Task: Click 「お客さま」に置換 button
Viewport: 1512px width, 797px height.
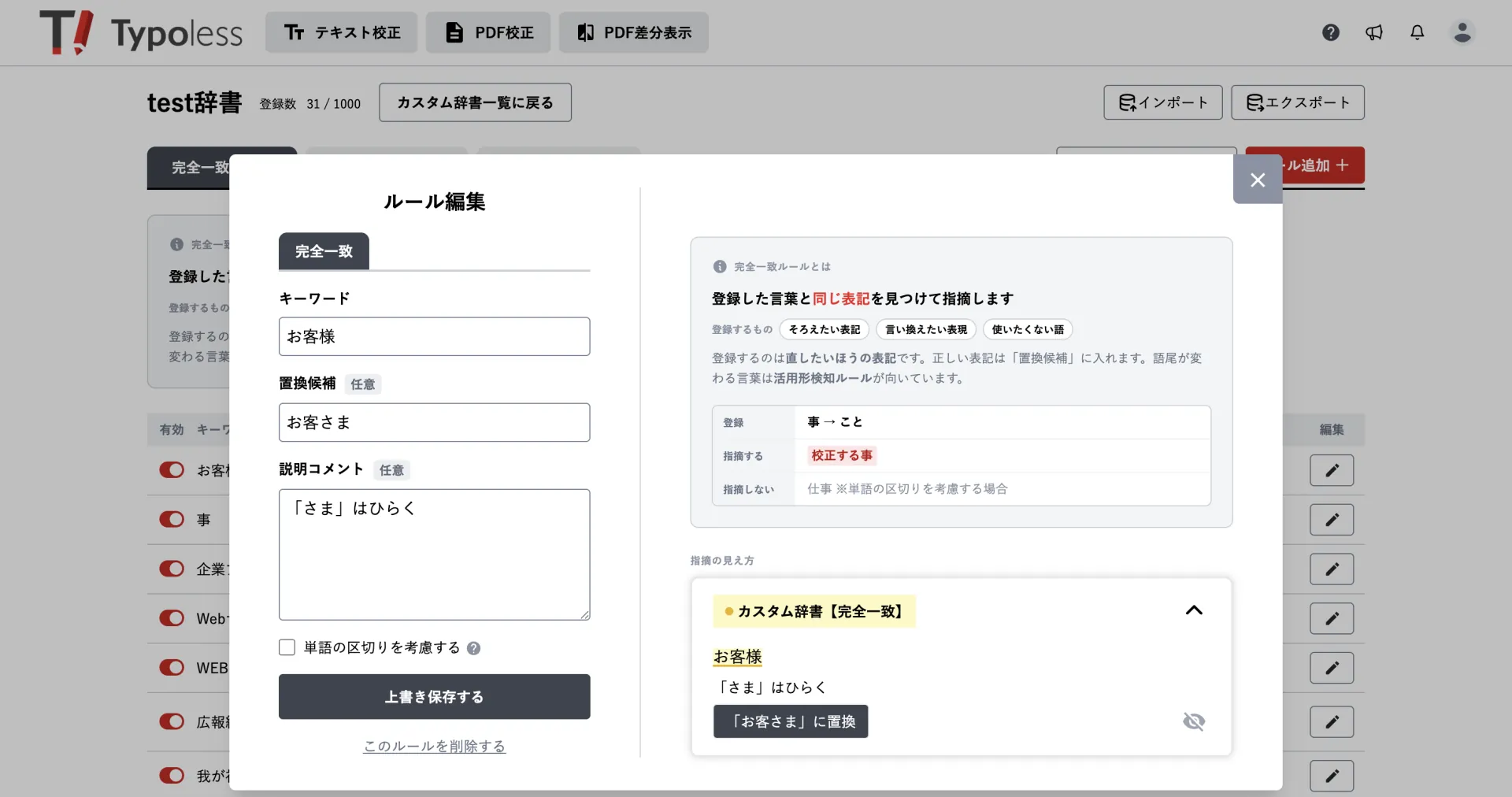Action: (x=791, y=721)
